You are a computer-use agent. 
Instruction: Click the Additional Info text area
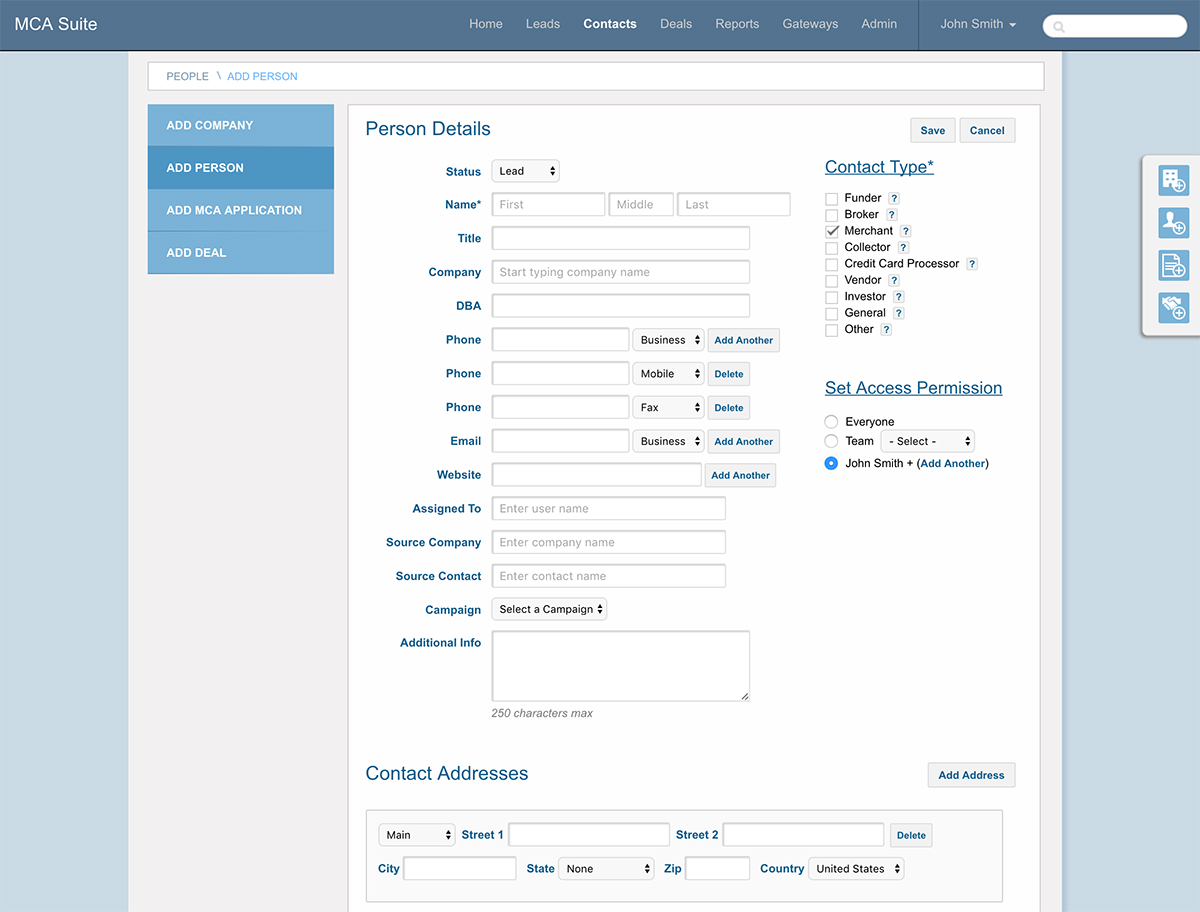(621, 666)
